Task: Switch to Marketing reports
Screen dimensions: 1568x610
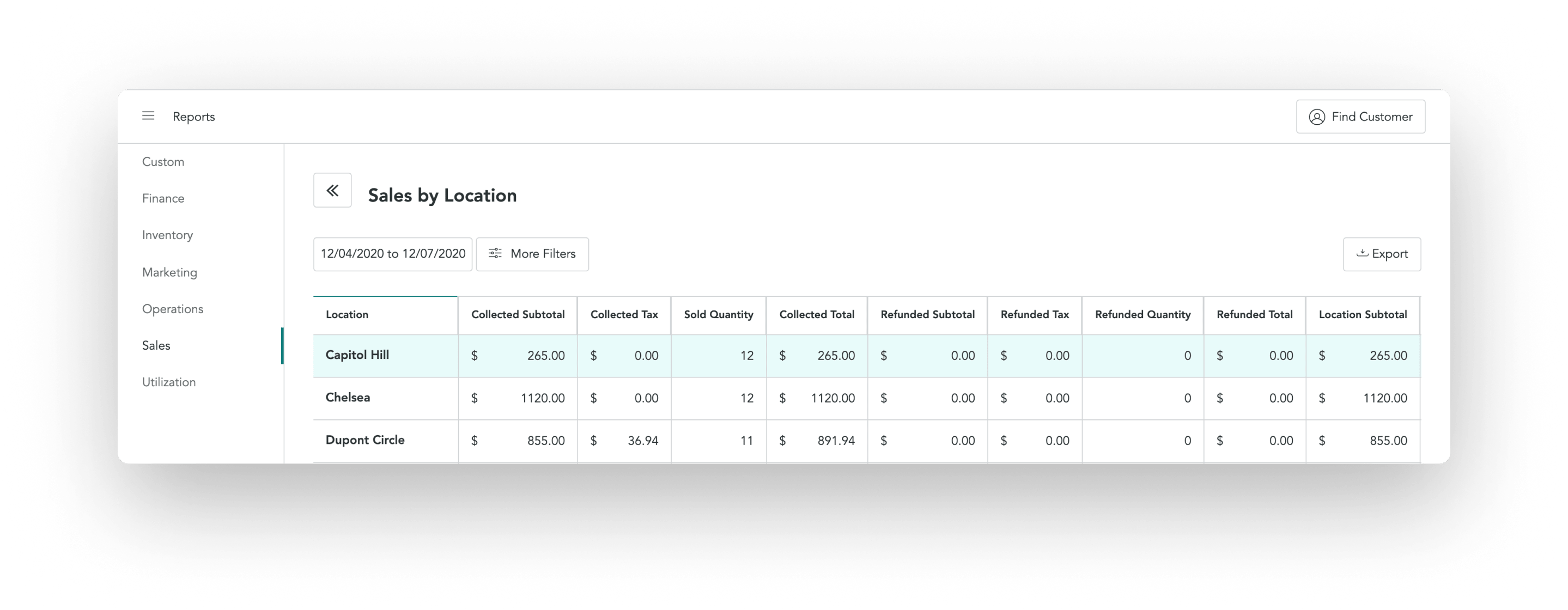Action: [169, 272]
